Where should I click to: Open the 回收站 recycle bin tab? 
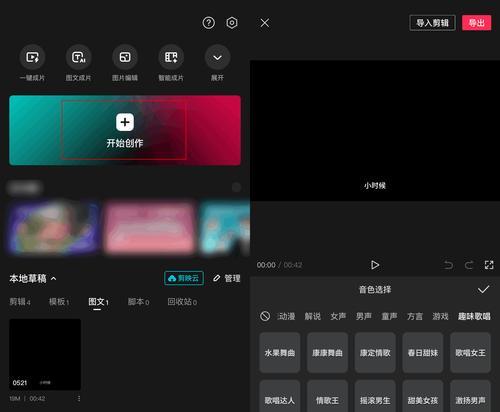click(182, 302)
